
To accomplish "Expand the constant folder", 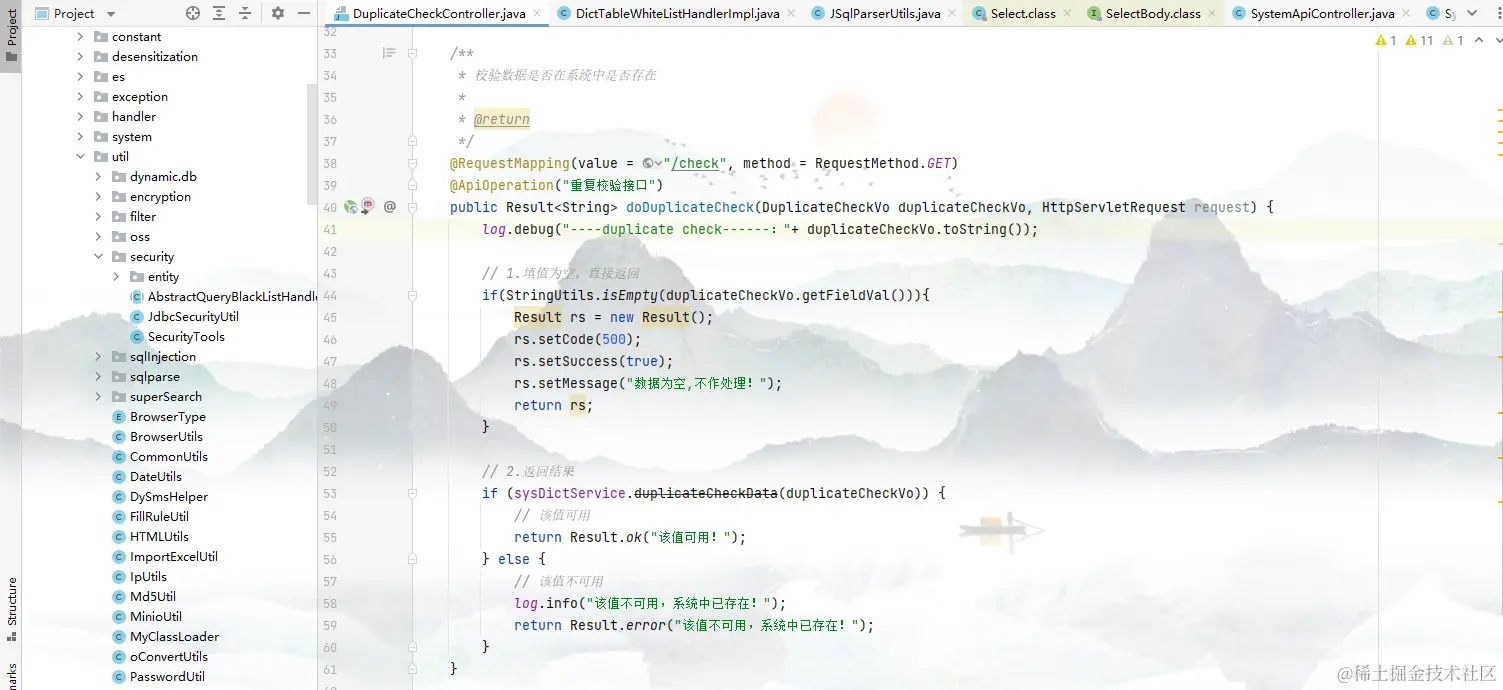I will [80, 37].
